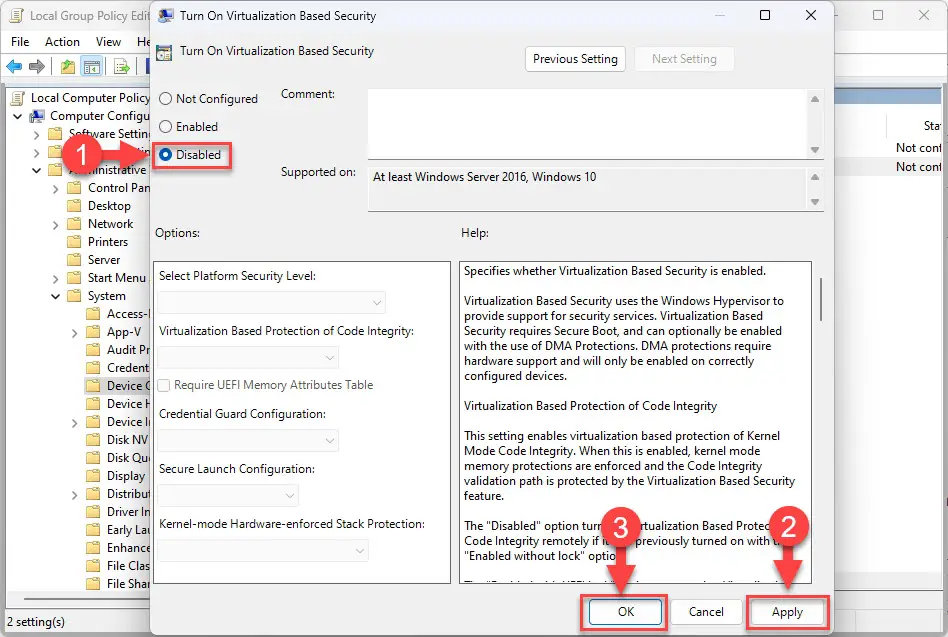Expand the Control Panel tree node
Image resolution: width=948 pixels, height=637 pixels.
(56, 189)
